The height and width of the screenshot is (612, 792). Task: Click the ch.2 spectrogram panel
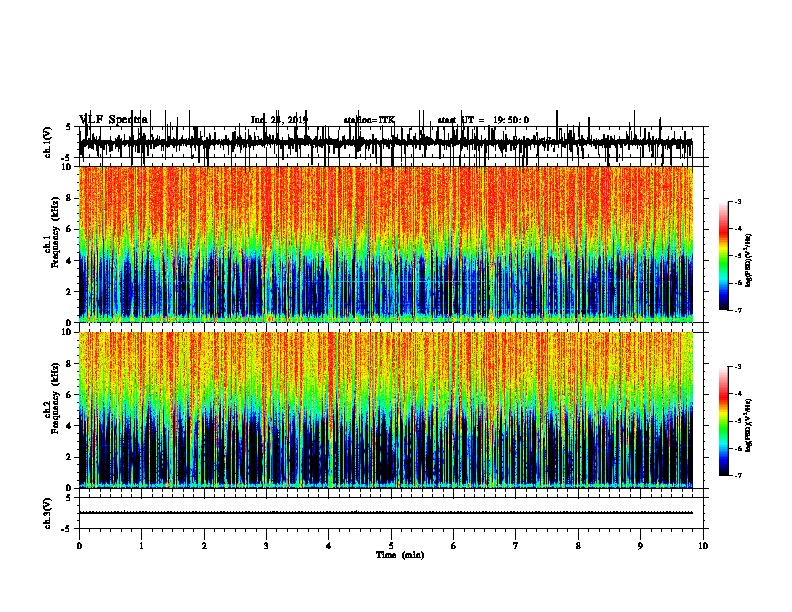pos(386,410)
